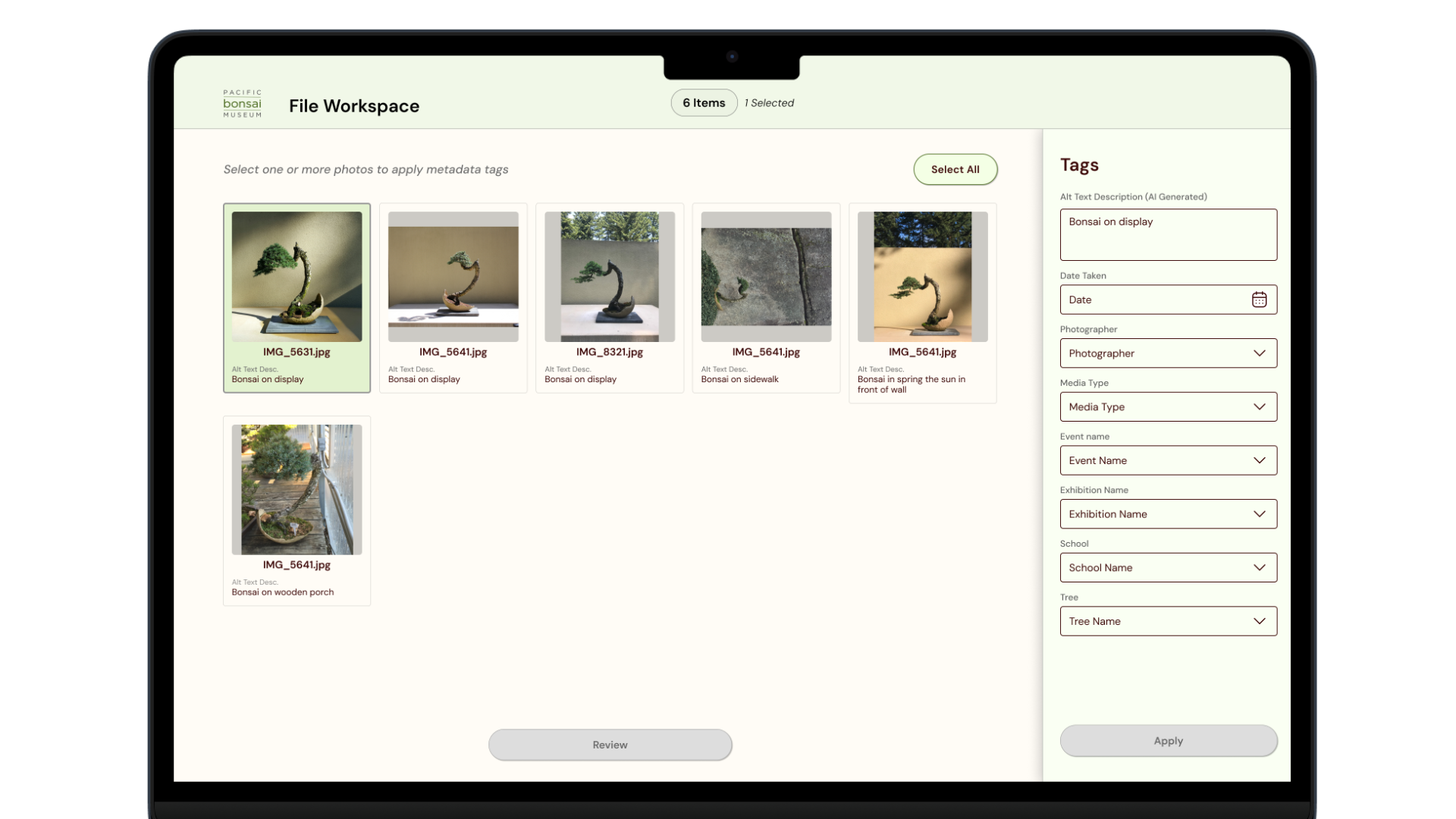Select the Bonsai on wooden porch photo
Screen dimensions: 1456x819
297,490
